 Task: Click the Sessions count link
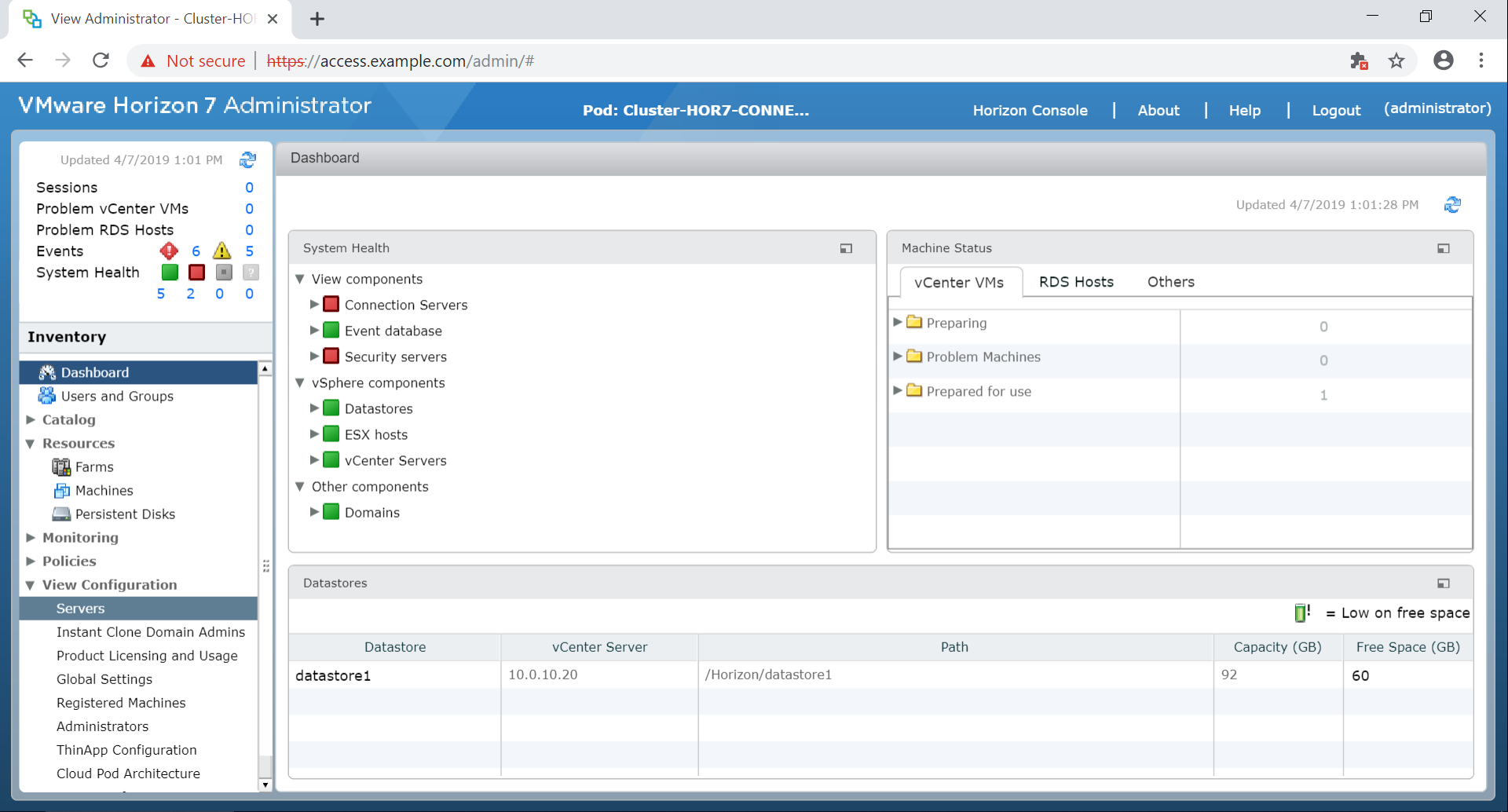pyautogui.click(x=249, y=188)
